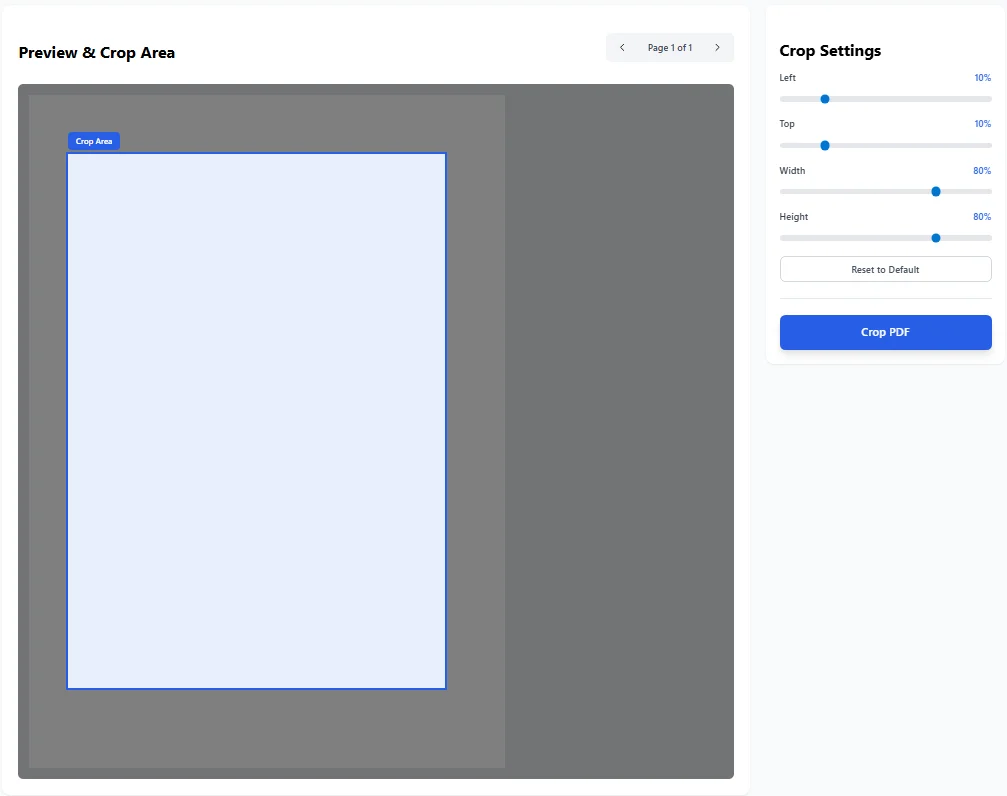
Task: Click the Height slider handle
Action: click(x=935, y=238)
